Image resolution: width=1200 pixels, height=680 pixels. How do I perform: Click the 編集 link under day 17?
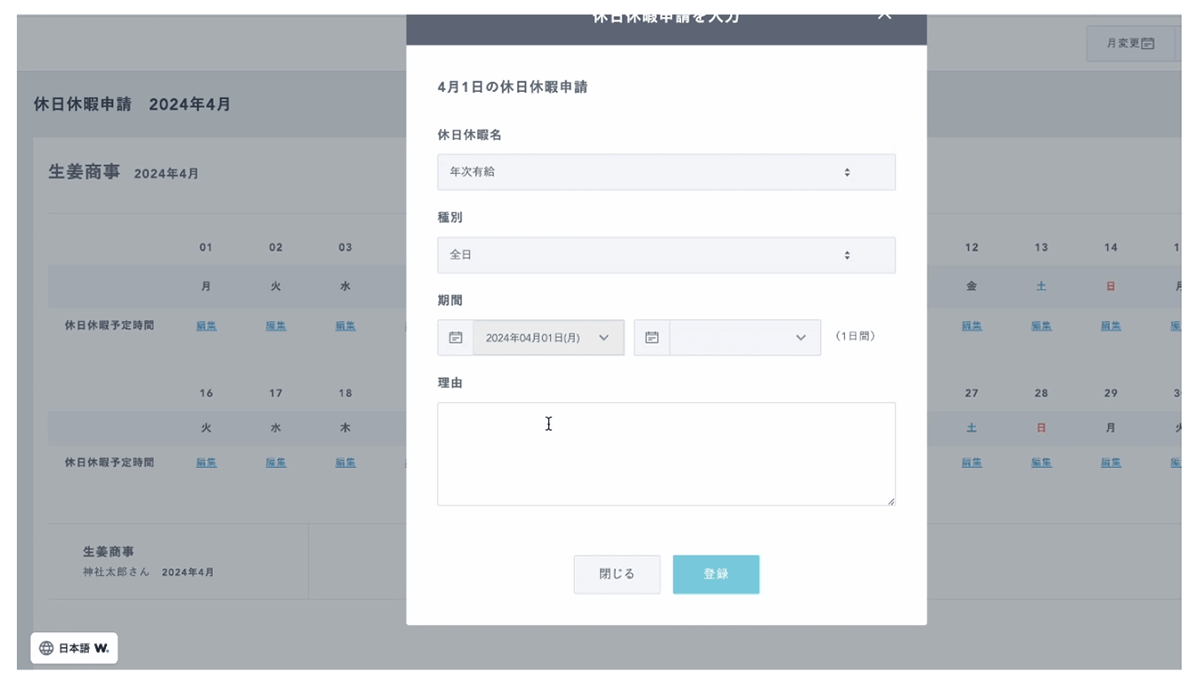click(276, 463)
